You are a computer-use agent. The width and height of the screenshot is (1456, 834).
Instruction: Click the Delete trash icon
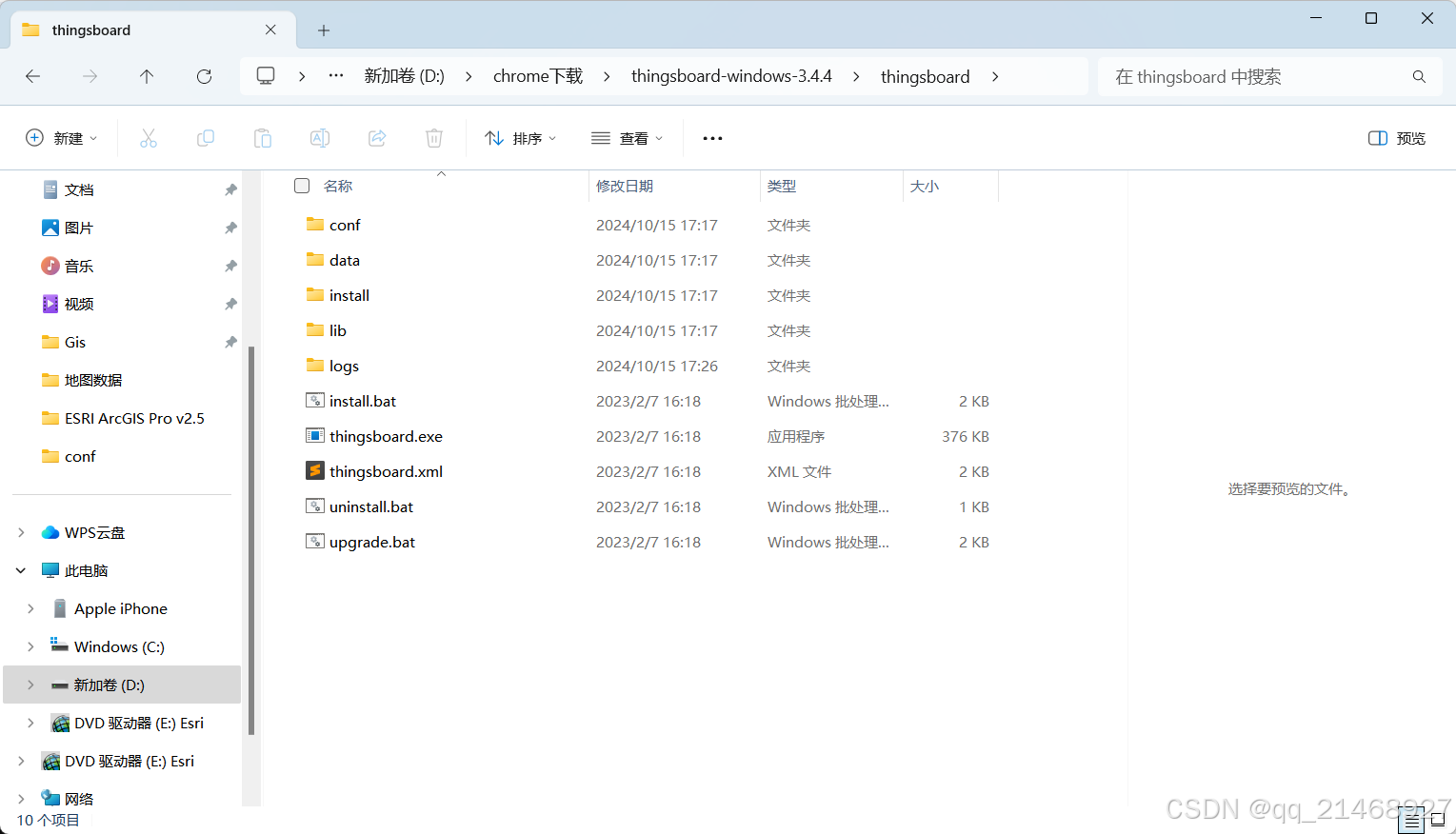(434, 138)
